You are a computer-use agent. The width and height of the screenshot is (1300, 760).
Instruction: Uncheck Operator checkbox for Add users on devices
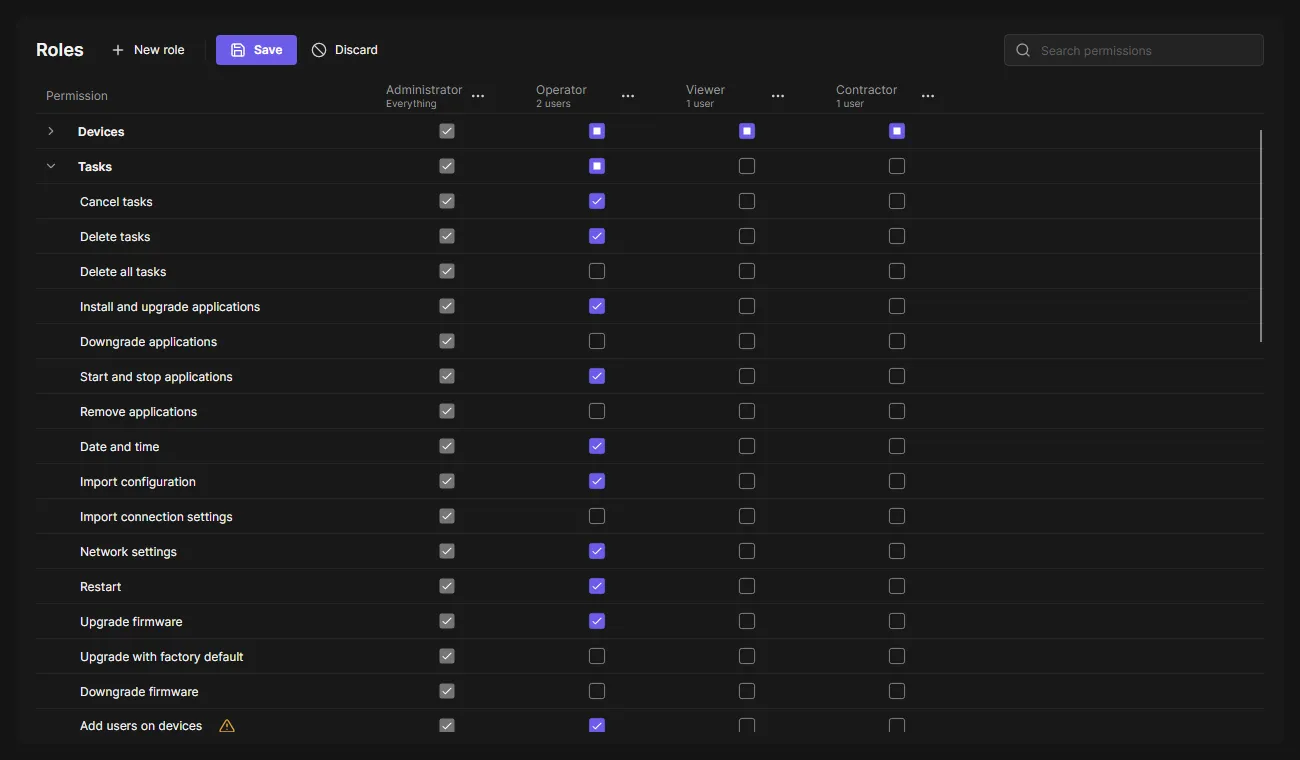(x=597, y=725)
